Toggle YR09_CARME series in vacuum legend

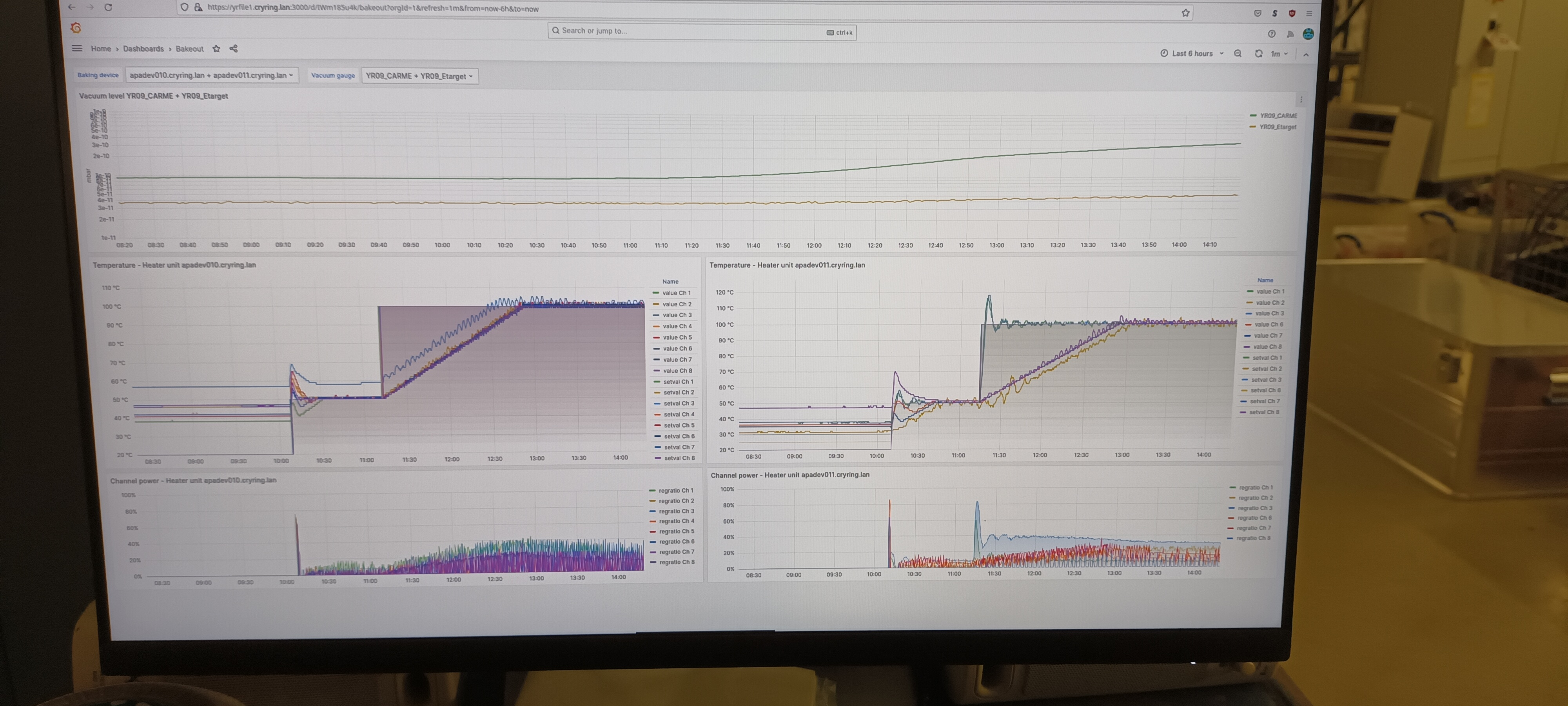pos(1278,116)
